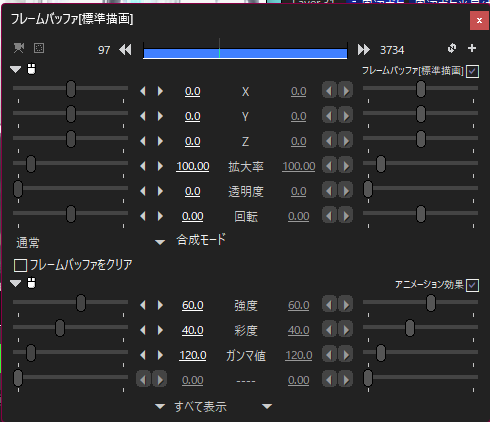Click the dotted selection-frame icon
Screen dimensions: 490x422
(x=39, y=48)
